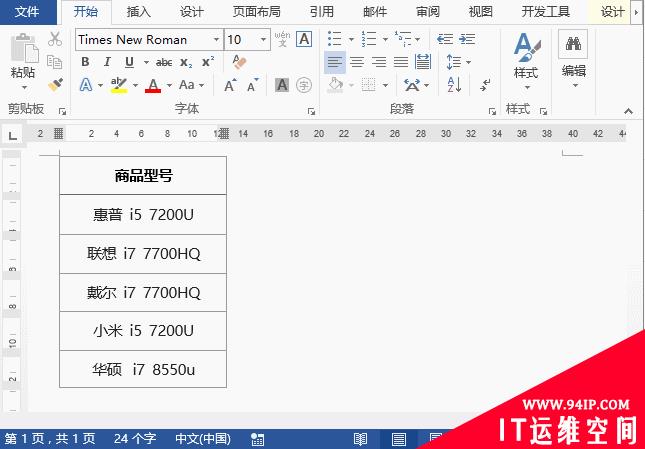Click the tab selector L box
Screen dimensions: 645x449
12,134
